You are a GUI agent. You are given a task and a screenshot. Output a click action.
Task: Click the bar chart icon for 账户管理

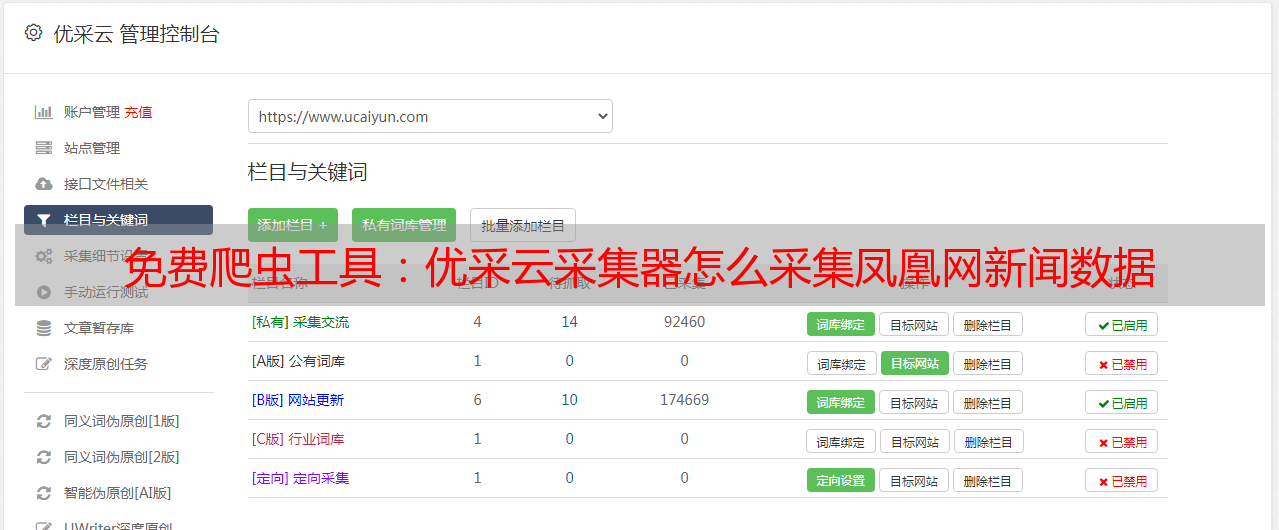pyautogui.click(x=43, y=112)
